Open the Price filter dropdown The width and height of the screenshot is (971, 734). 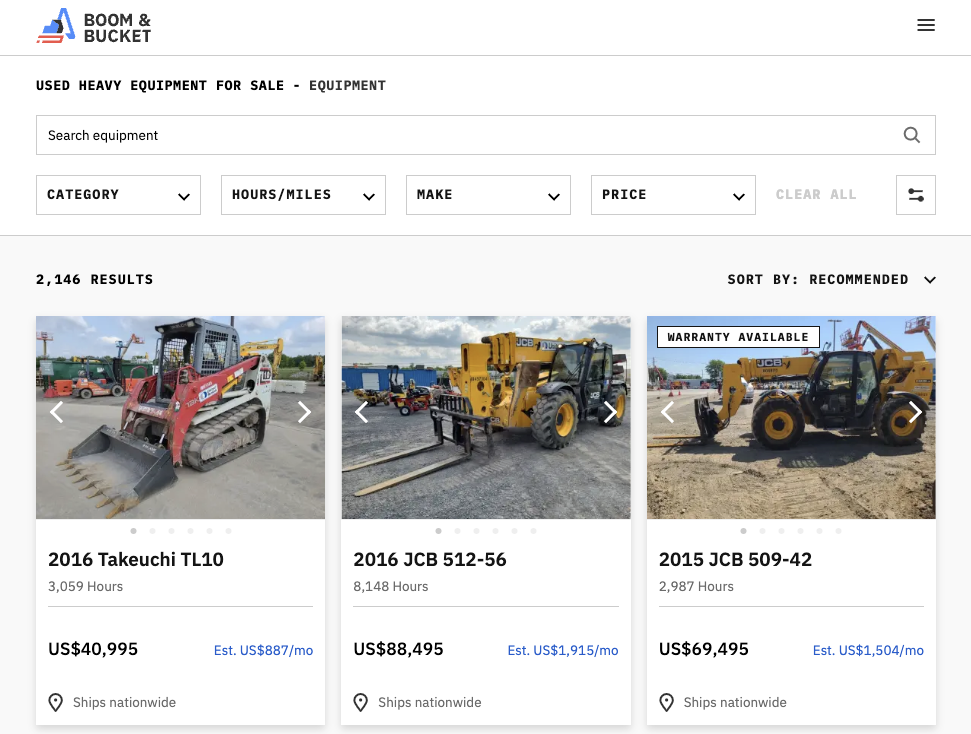pos(673,195)
